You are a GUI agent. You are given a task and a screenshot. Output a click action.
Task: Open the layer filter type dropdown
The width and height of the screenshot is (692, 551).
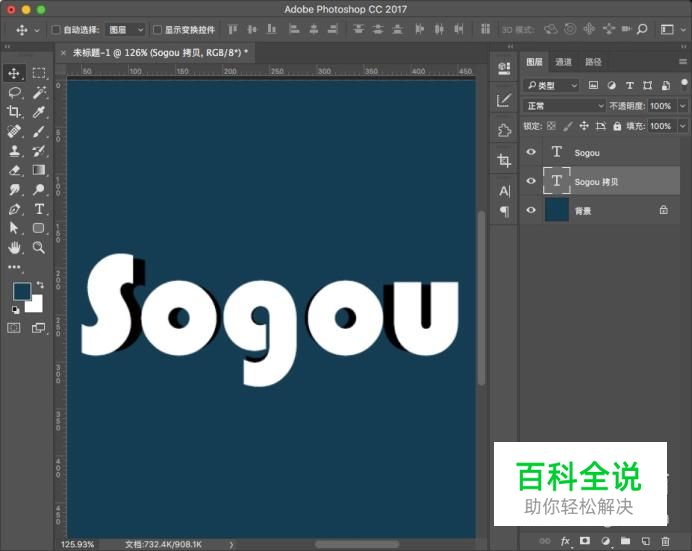(552, 85)
